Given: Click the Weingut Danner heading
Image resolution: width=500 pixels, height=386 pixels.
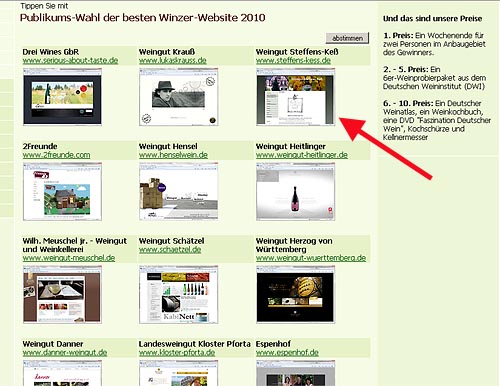Looking at the screenshot, I should coord(53,344).
